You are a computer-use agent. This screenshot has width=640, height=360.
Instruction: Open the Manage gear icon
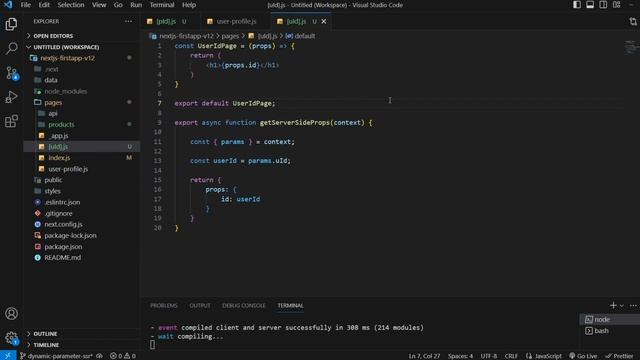pyautogui.click(x=11, y=338)
